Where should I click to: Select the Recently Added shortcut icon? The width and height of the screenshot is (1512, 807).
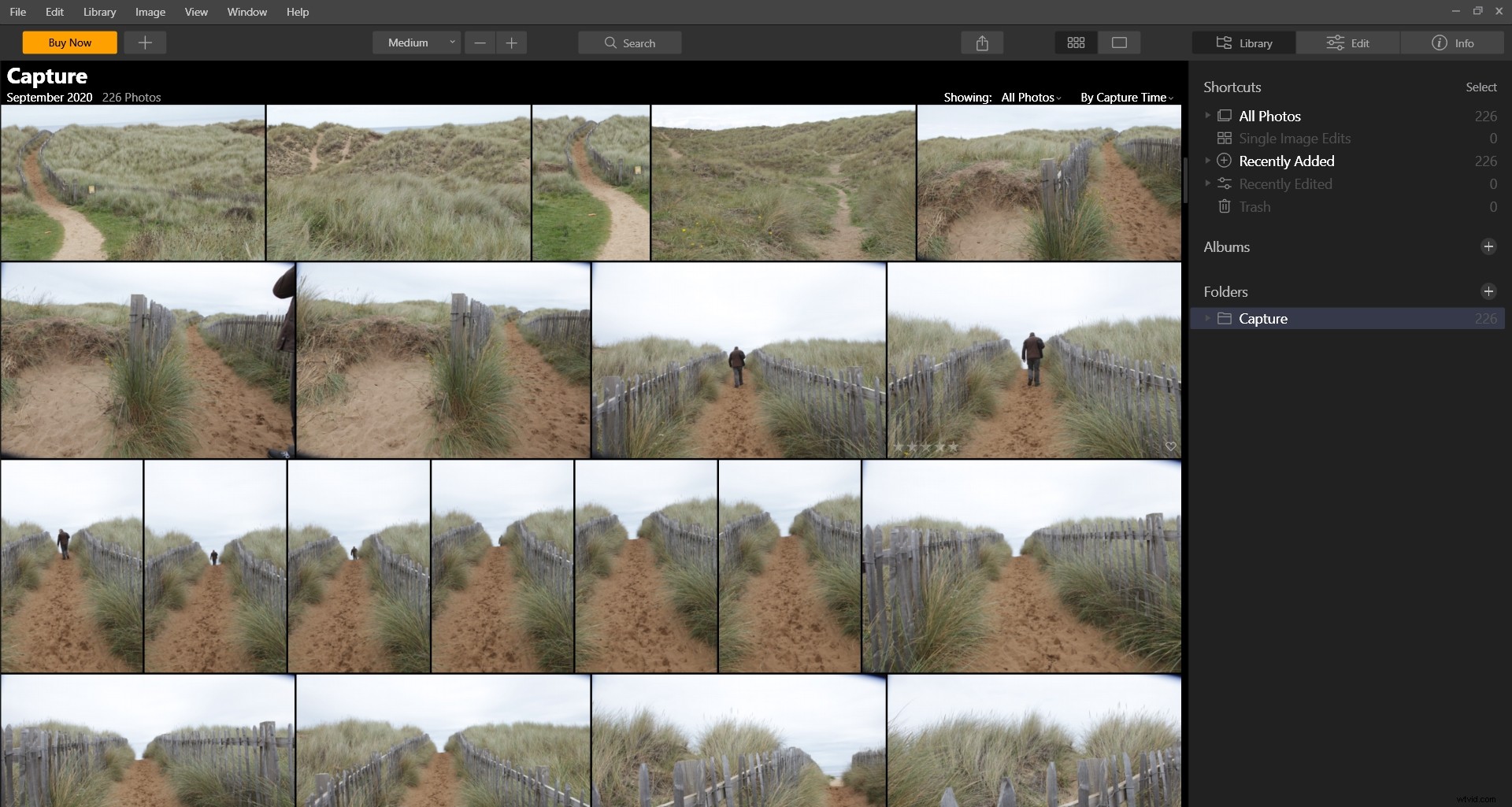click(1225, 161)
